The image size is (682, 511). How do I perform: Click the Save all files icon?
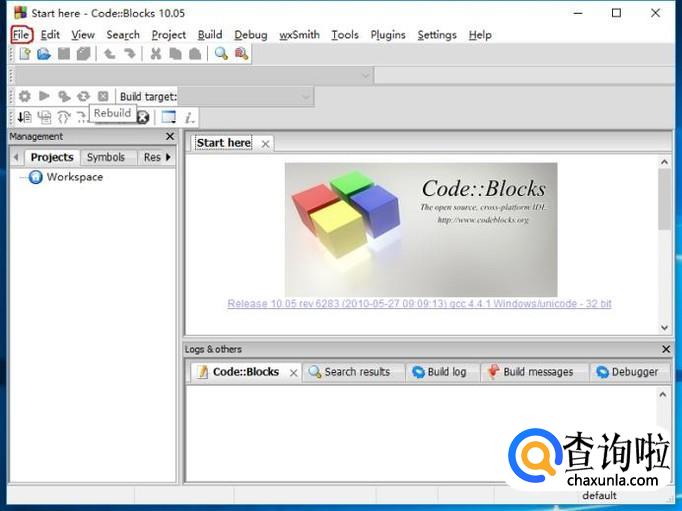point(84,54)
